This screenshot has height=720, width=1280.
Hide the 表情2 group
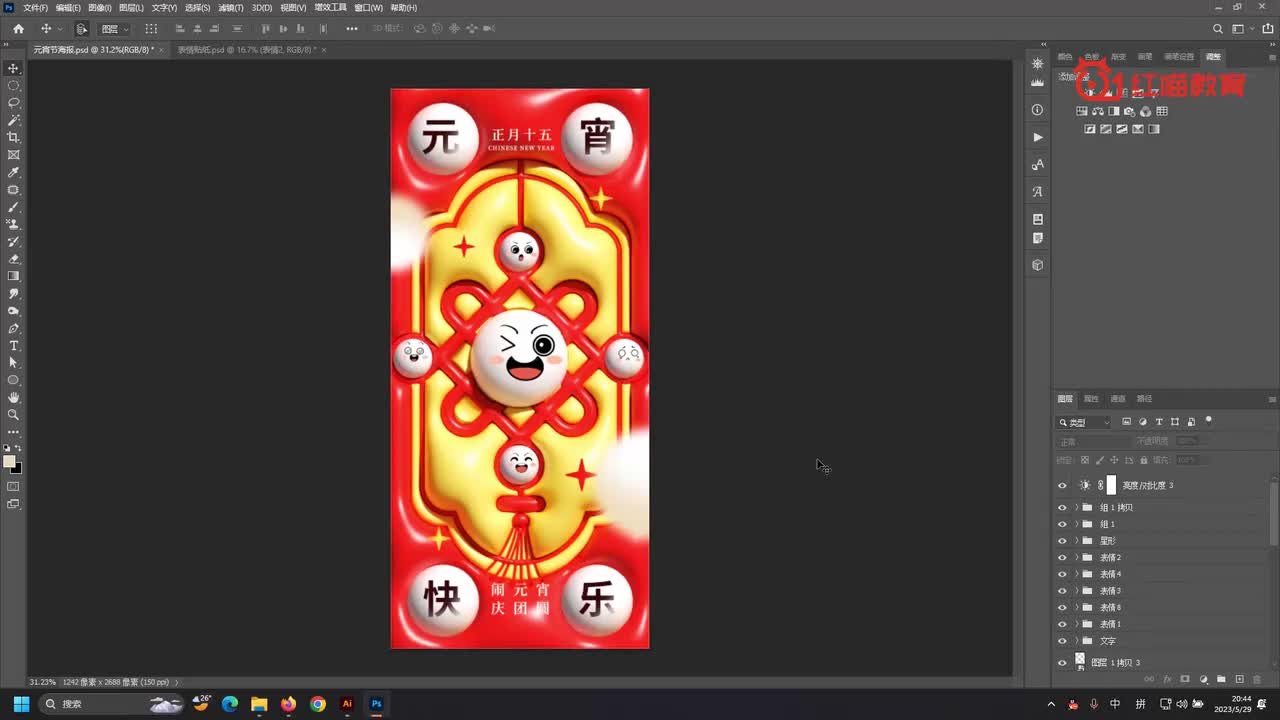tap(1062, 558)
